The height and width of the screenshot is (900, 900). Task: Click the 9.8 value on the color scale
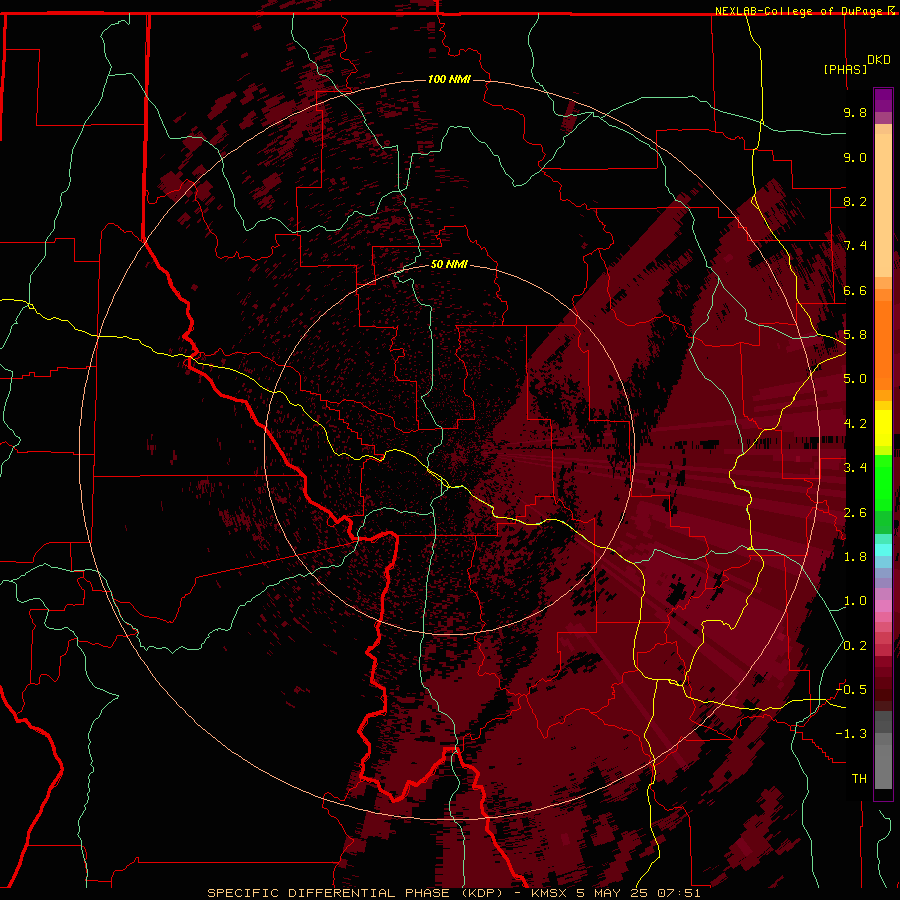point(855,112)
